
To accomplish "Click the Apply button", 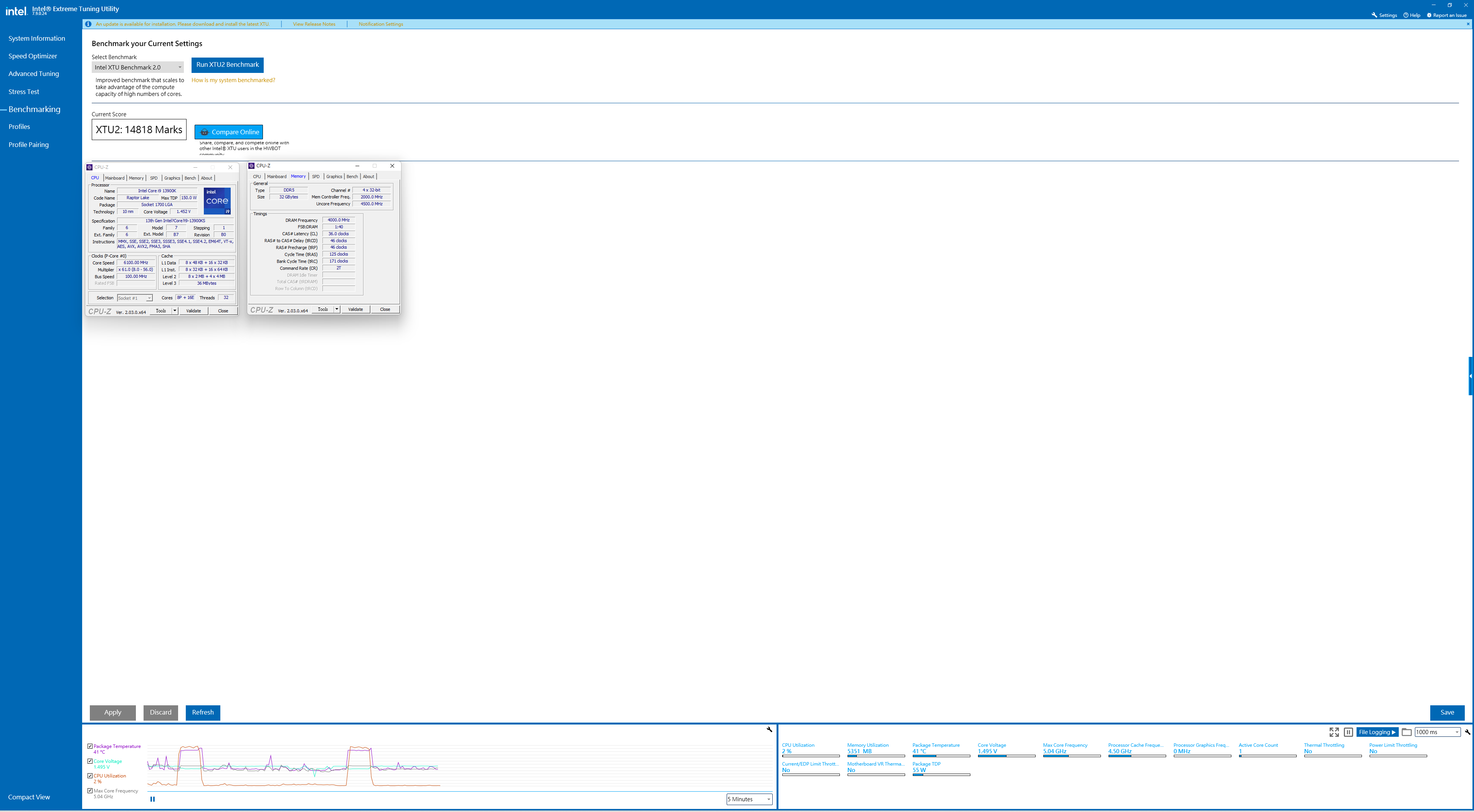I will pyautogui.click(x=113, y=713).
